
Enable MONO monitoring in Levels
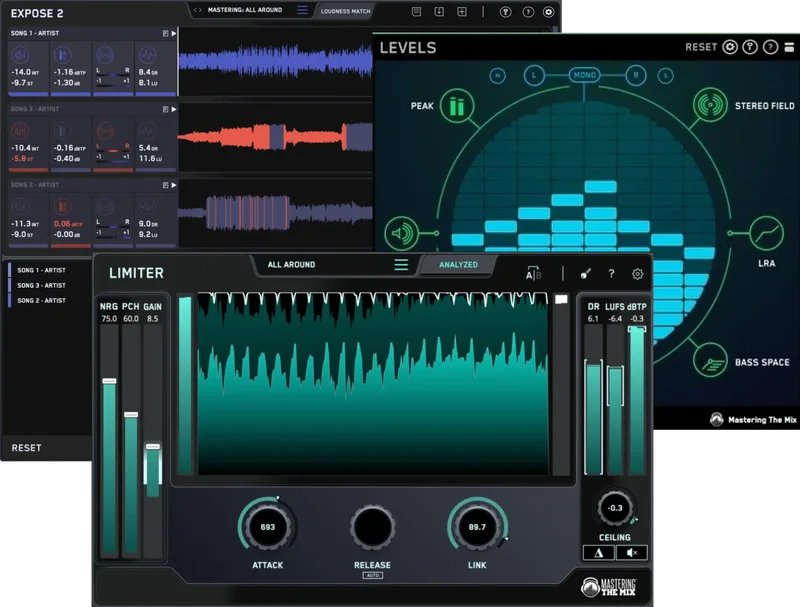584,75
